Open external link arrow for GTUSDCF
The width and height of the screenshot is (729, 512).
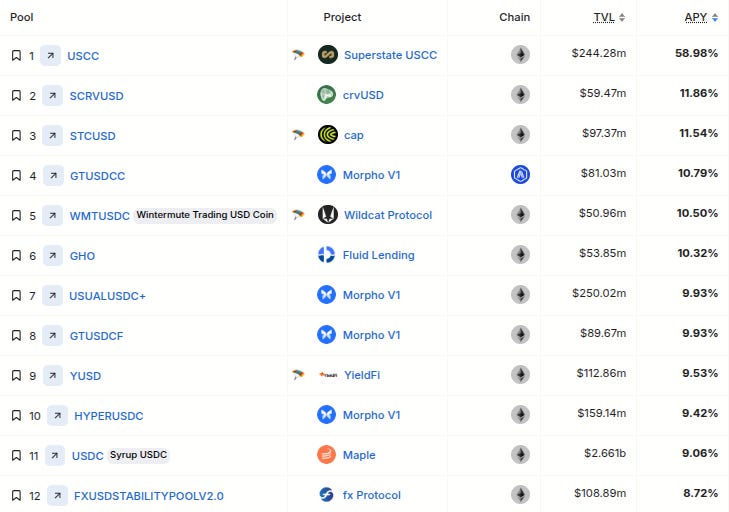pyautogui.click(x=53, y=336)
